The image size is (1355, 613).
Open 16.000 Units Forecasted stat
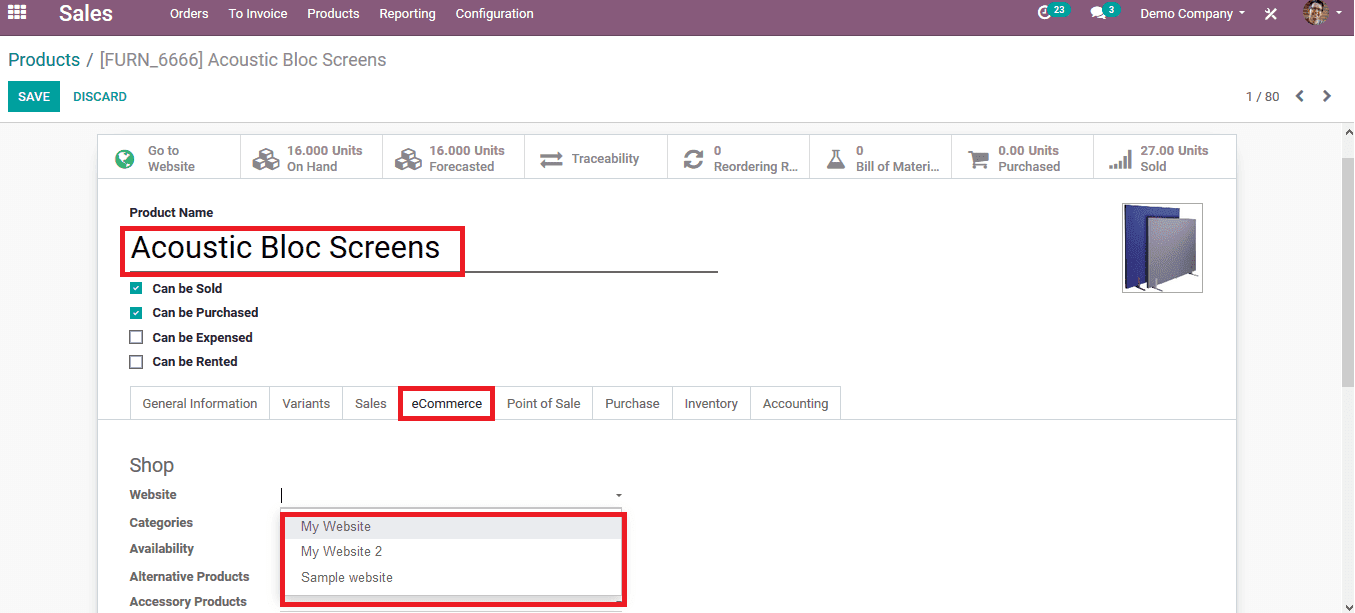[x=453, y=158]
